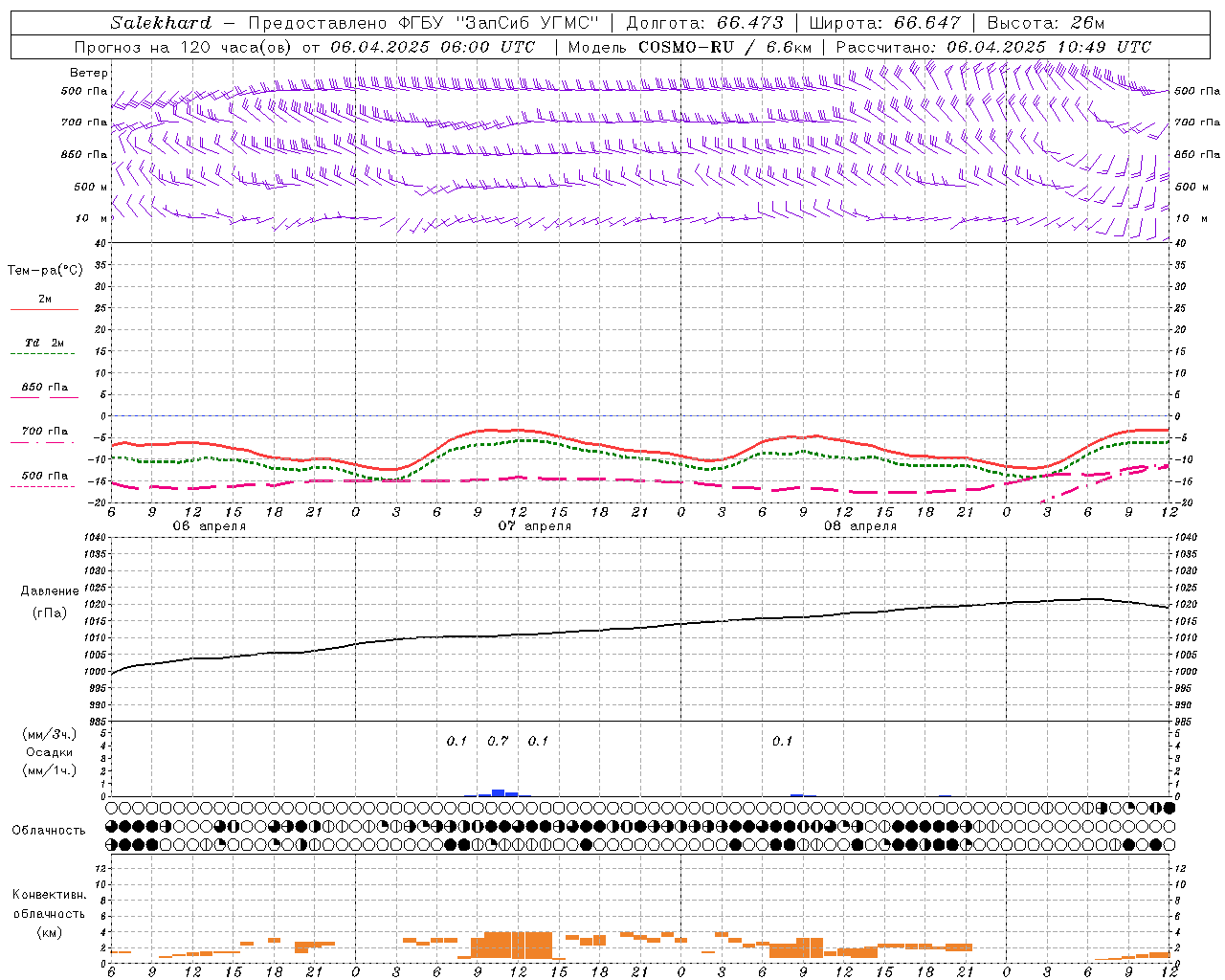
Task: Click the "Тем-ра(°C)" temperature panel label
Action: click(45, 271)
